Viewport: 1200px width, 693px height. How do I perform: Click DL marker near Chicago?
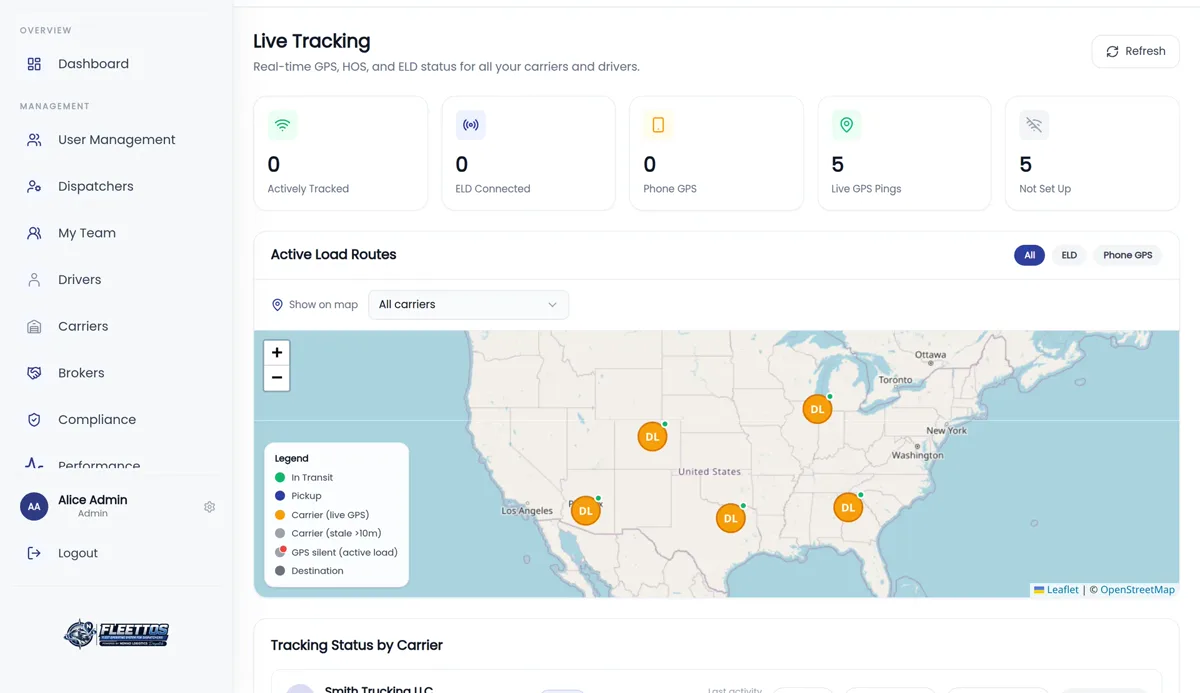click(817, 409)
